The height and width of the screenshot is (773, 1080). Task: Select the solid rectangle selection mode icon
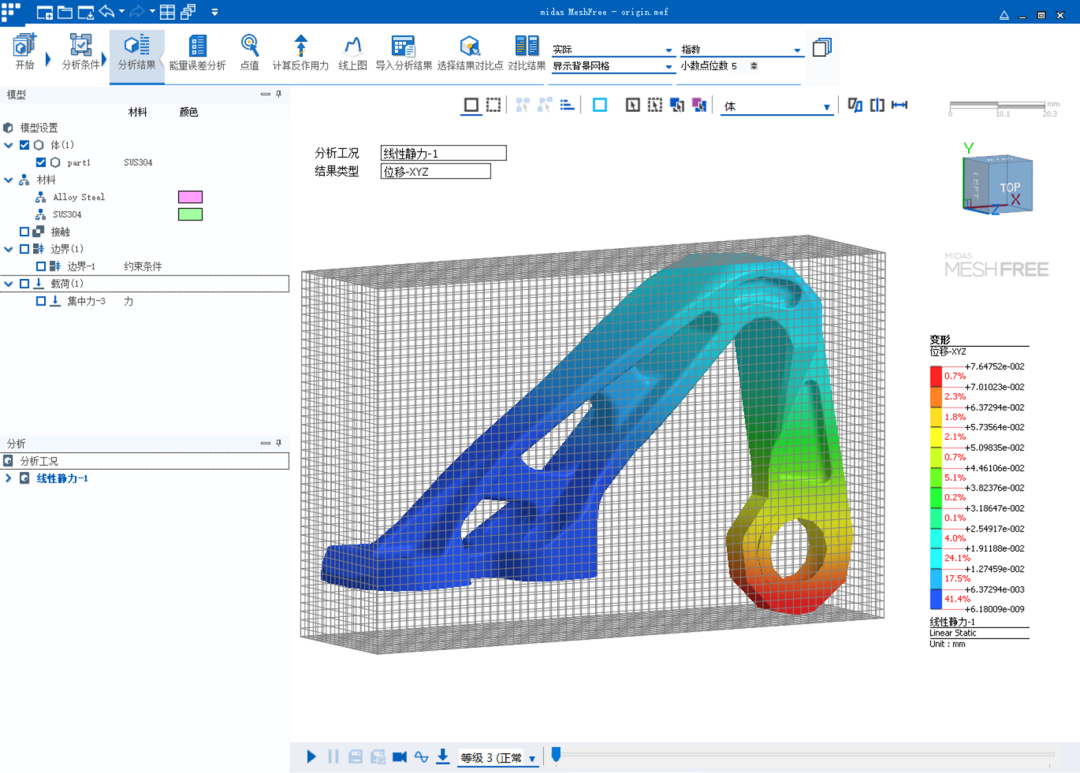point(471,105)
